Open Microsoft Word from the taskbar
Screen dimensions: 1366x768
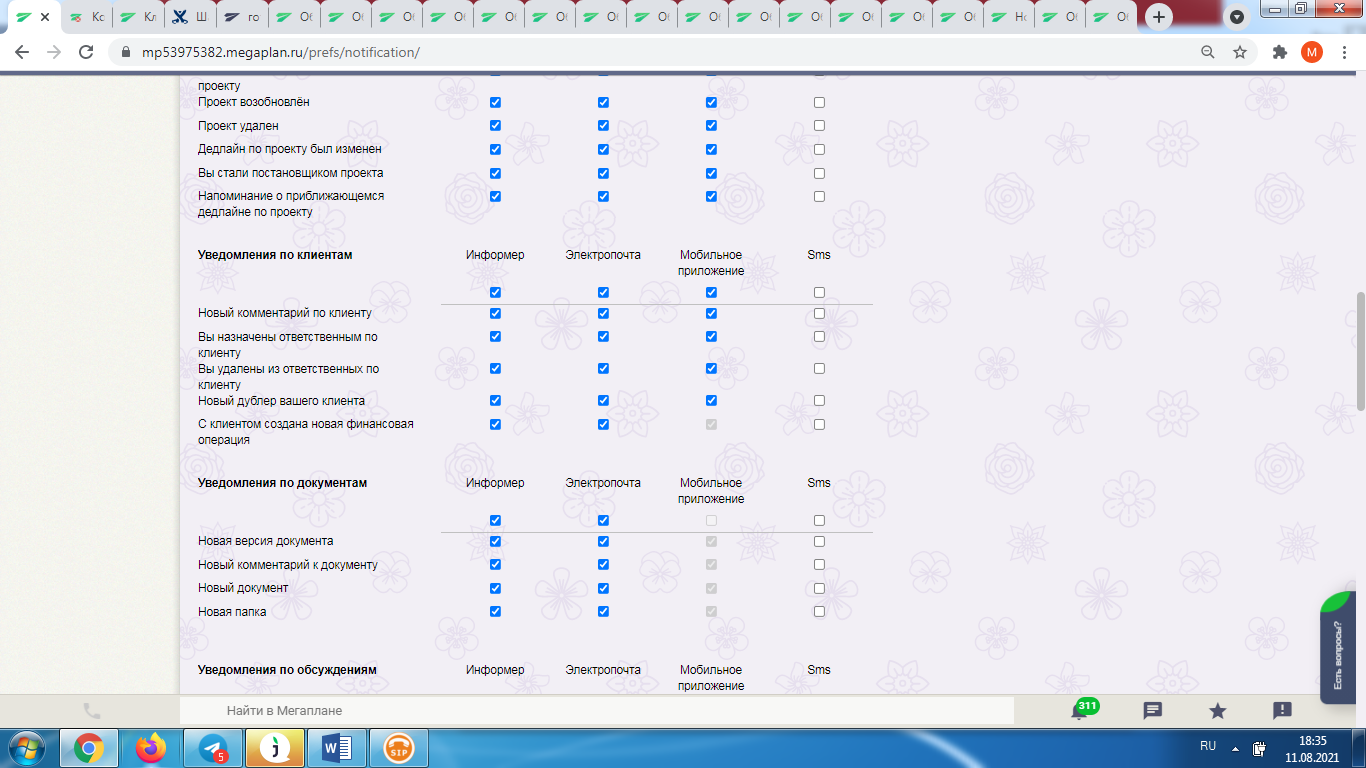point(337,748)
